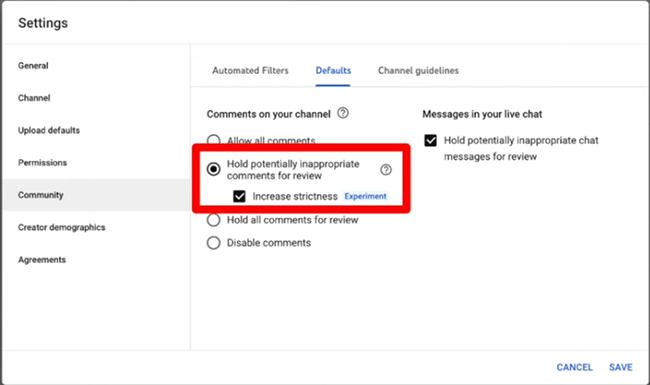
Task: Switch to the Automated Filters tab
Action: point(250,70)
